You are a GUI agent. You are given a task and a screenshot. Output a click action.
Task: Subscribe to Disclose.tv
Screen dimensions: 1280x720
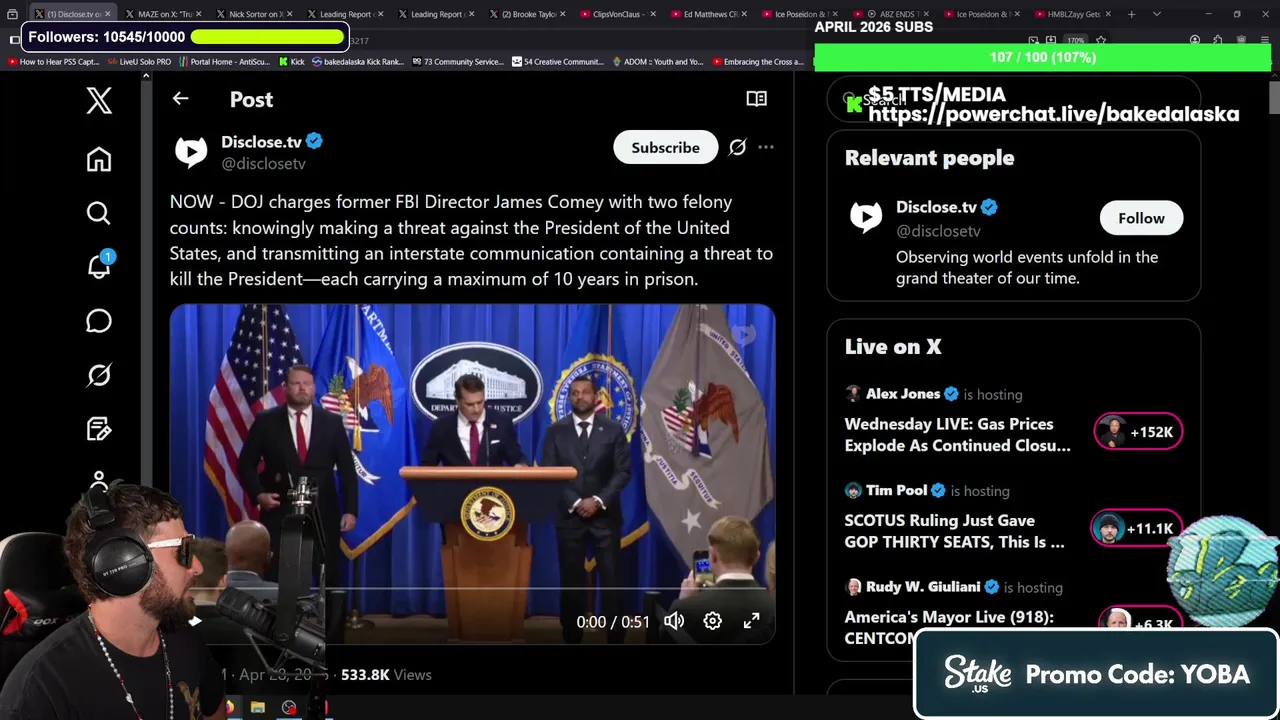point(665,147)
